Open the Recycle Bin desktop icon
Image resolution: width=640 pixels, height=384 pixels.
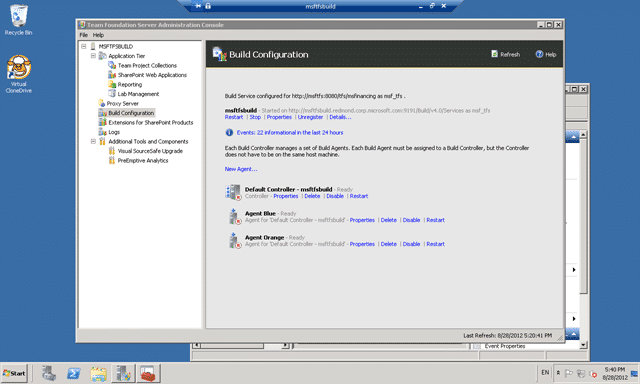tap(18, 20)
